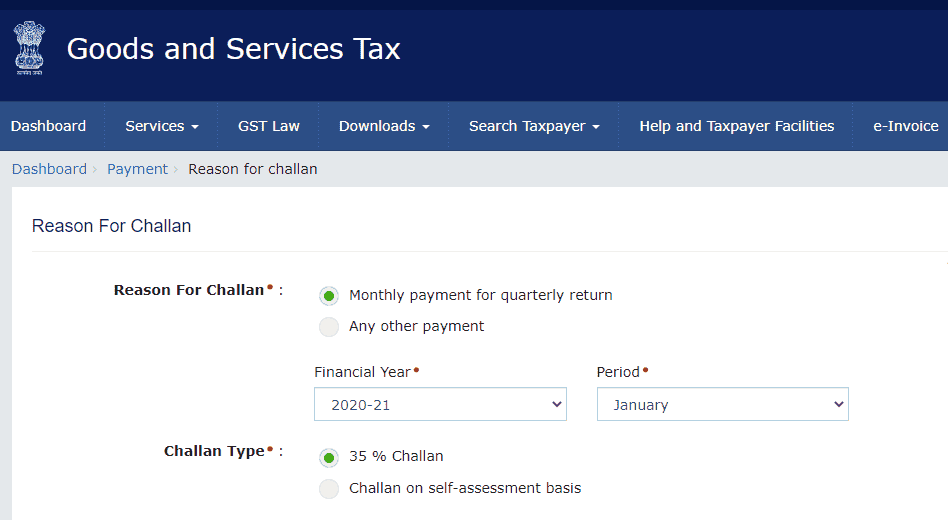Open the Period dropdown showing January

(x=722, y=405)
